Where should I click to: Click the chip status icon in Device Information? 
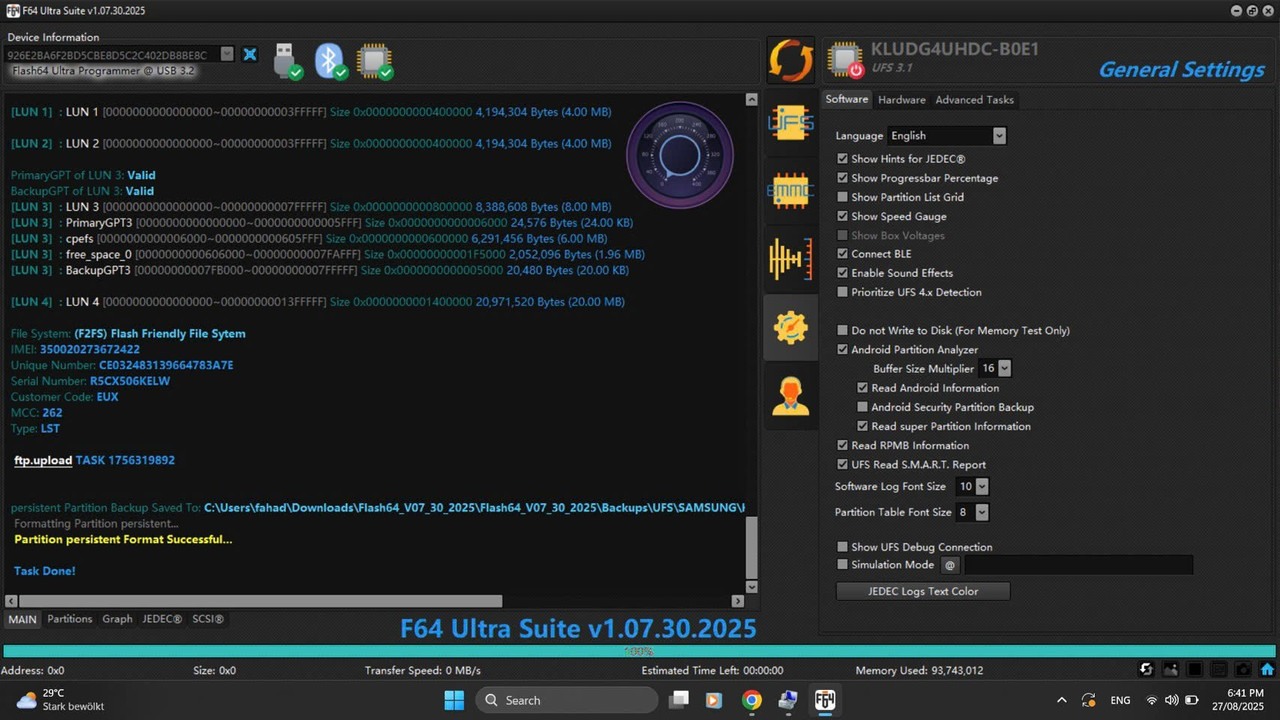pyautogui.click(x=375, y=61)
